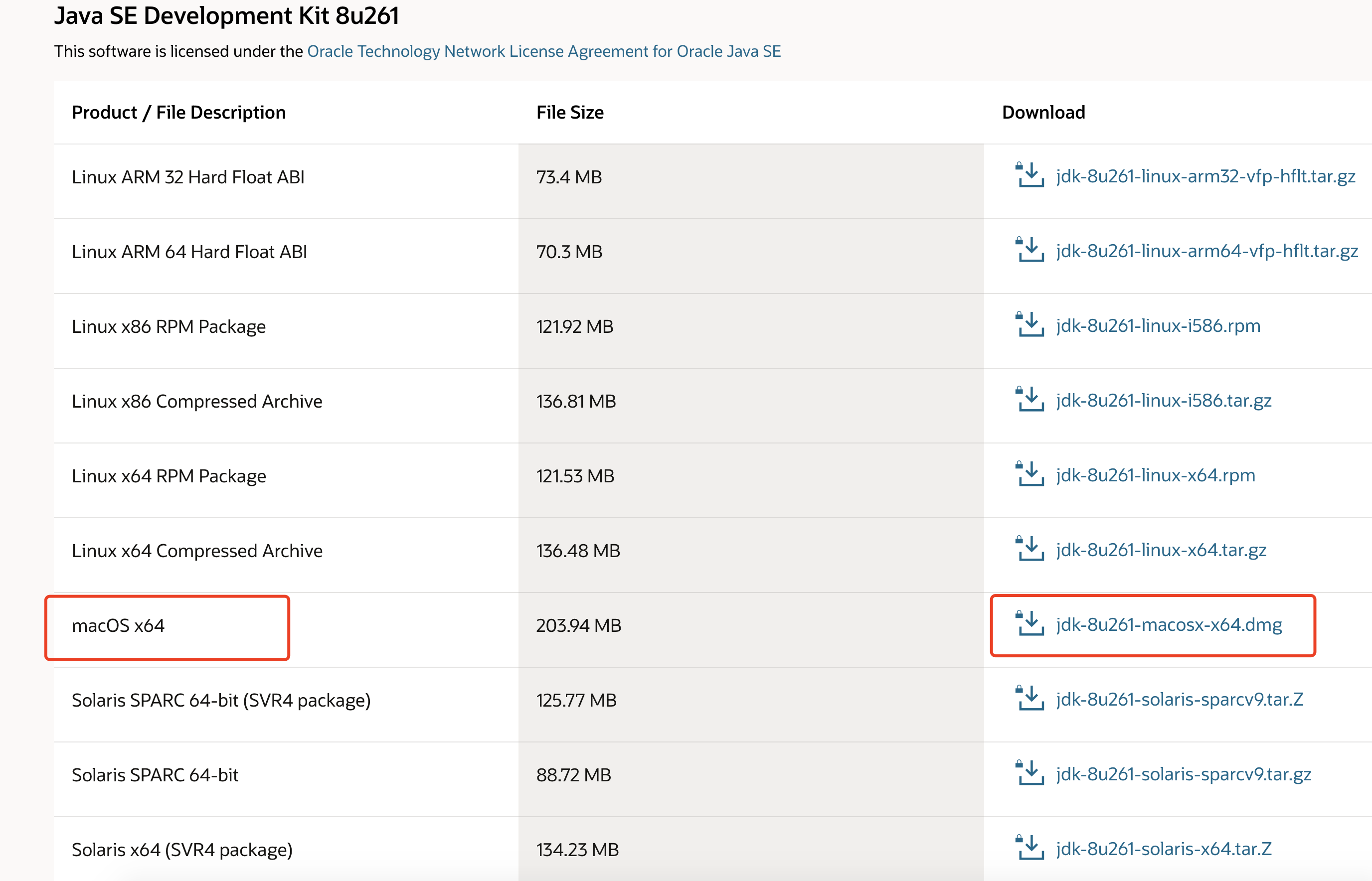Click download icon beside jdk-8u261-solaris-sparcv9.tar.gz
Screen dimensions: 1372x881
tap(1029, 773)
